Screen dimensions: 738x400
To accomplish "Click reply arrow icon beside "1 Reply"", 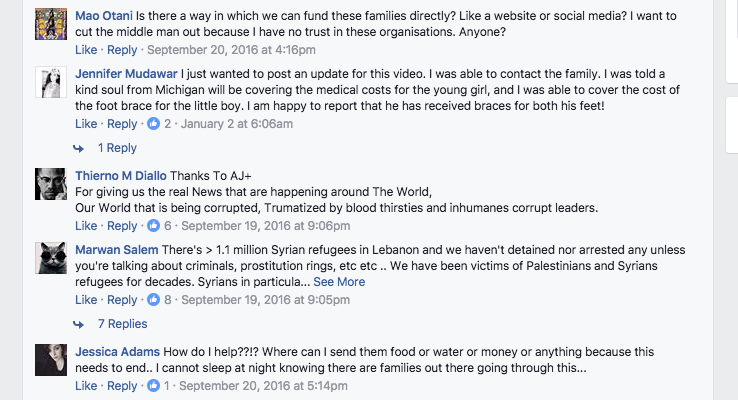I will click(79, 149).
